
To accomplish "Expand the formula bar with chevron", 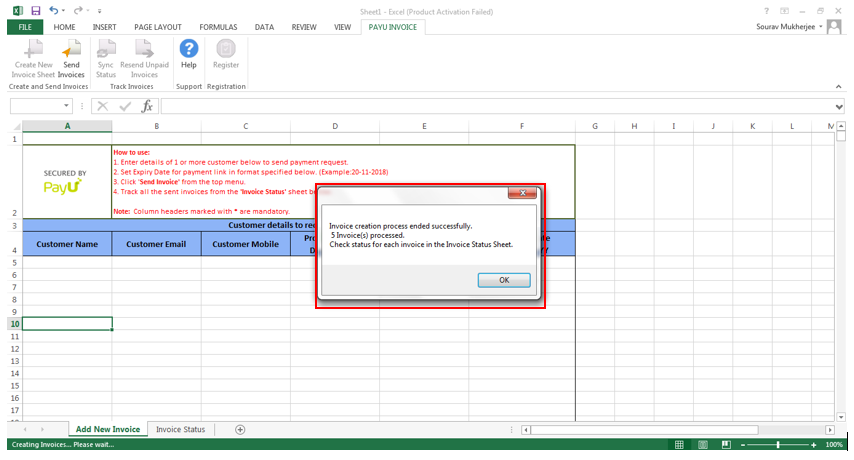I will click(x=839, y=107).
